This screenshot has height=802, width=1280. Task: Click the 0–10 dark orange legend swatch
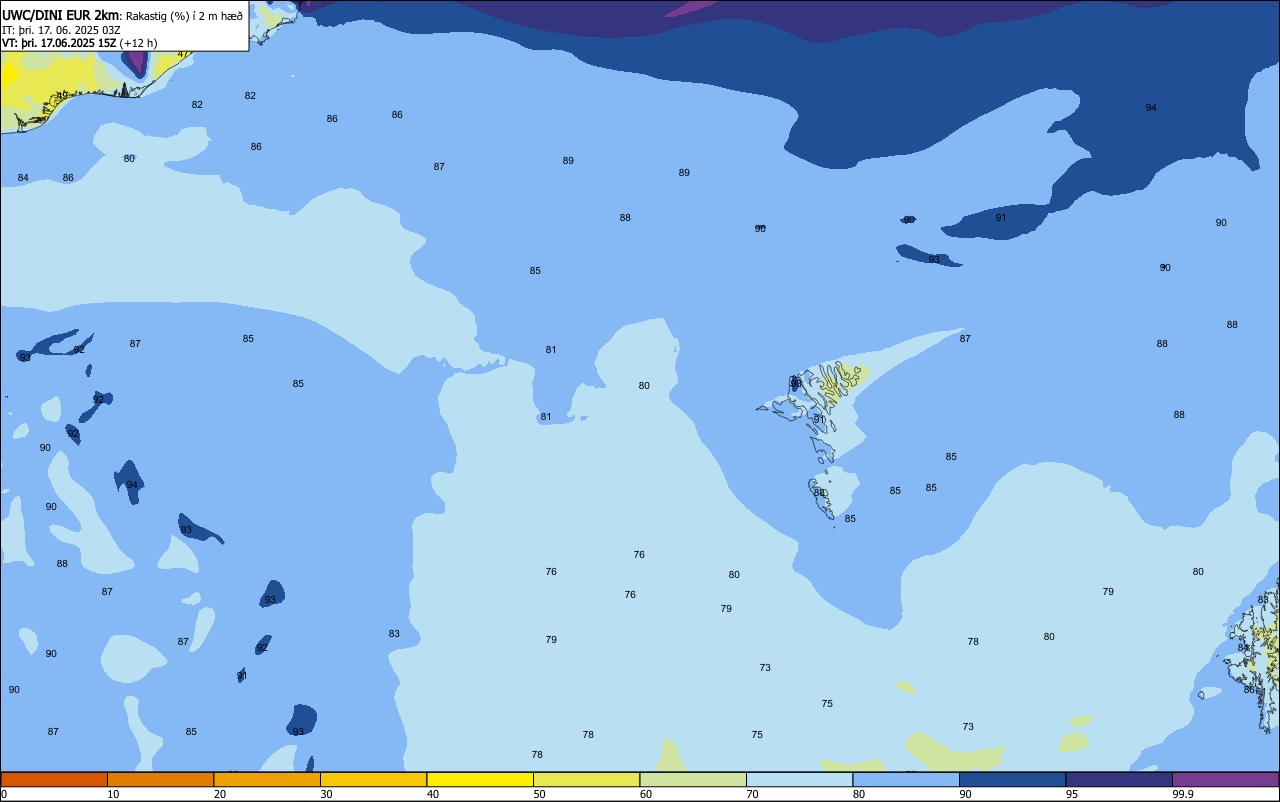tap(54, 779)
